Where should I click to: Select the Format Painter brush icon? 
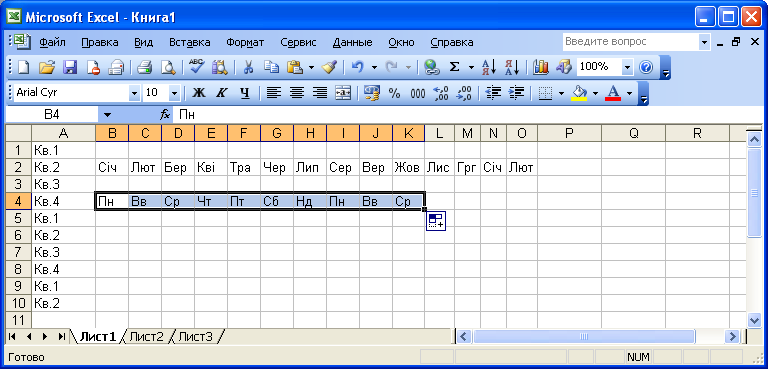329,67
